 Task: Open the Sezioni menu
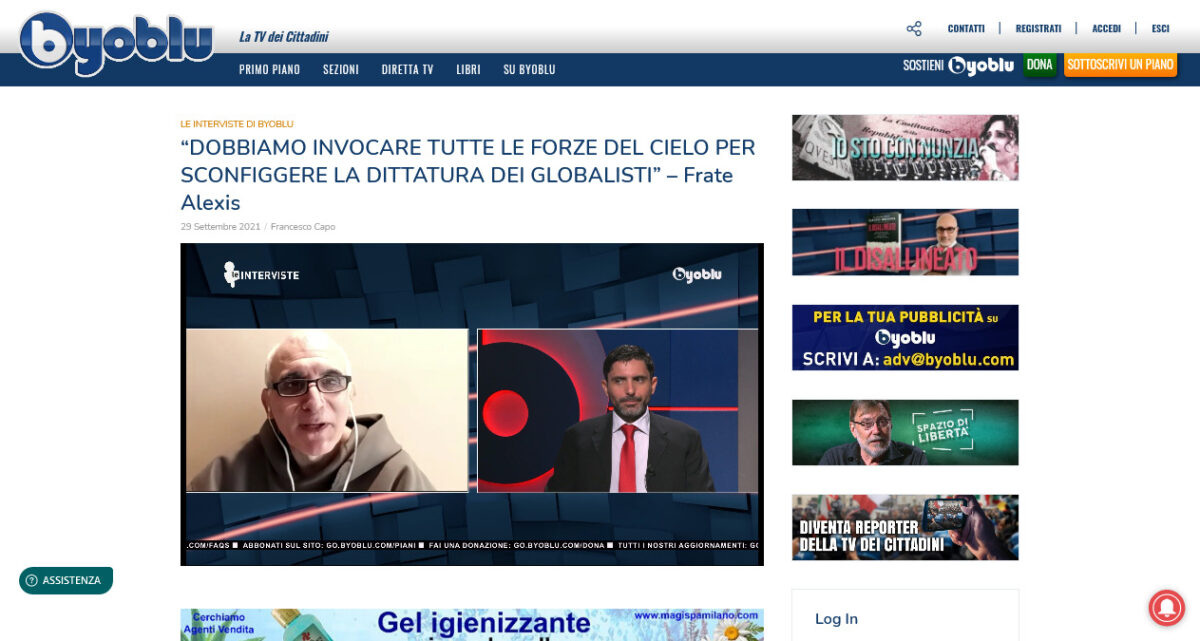(x=340, y=70)
